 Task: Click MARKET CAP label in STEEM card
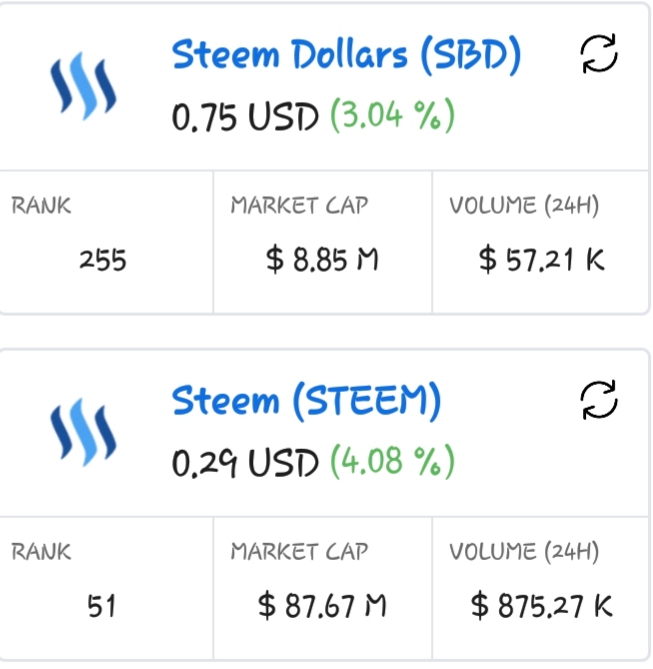click(x=299, y=552)
